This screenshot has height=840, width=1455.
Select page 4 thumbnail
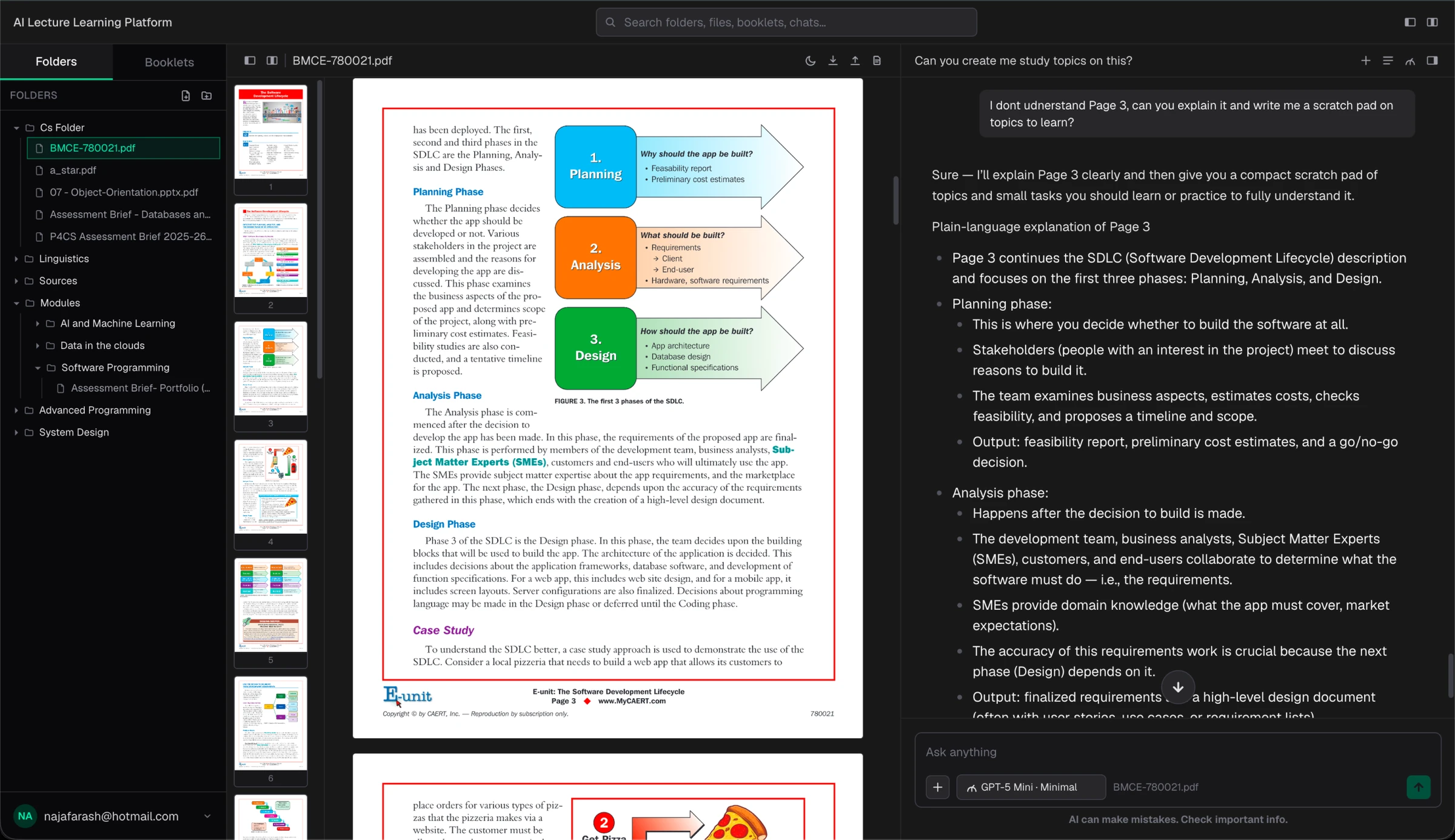(x=270, y=495)
